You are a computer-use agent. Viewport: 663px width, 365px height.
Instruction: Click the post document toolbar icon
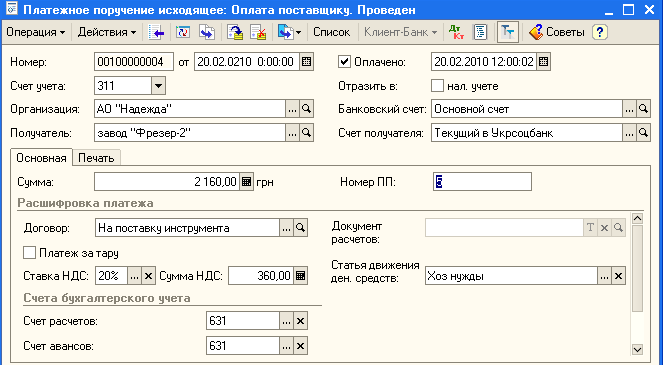click(x=235, y=32)
